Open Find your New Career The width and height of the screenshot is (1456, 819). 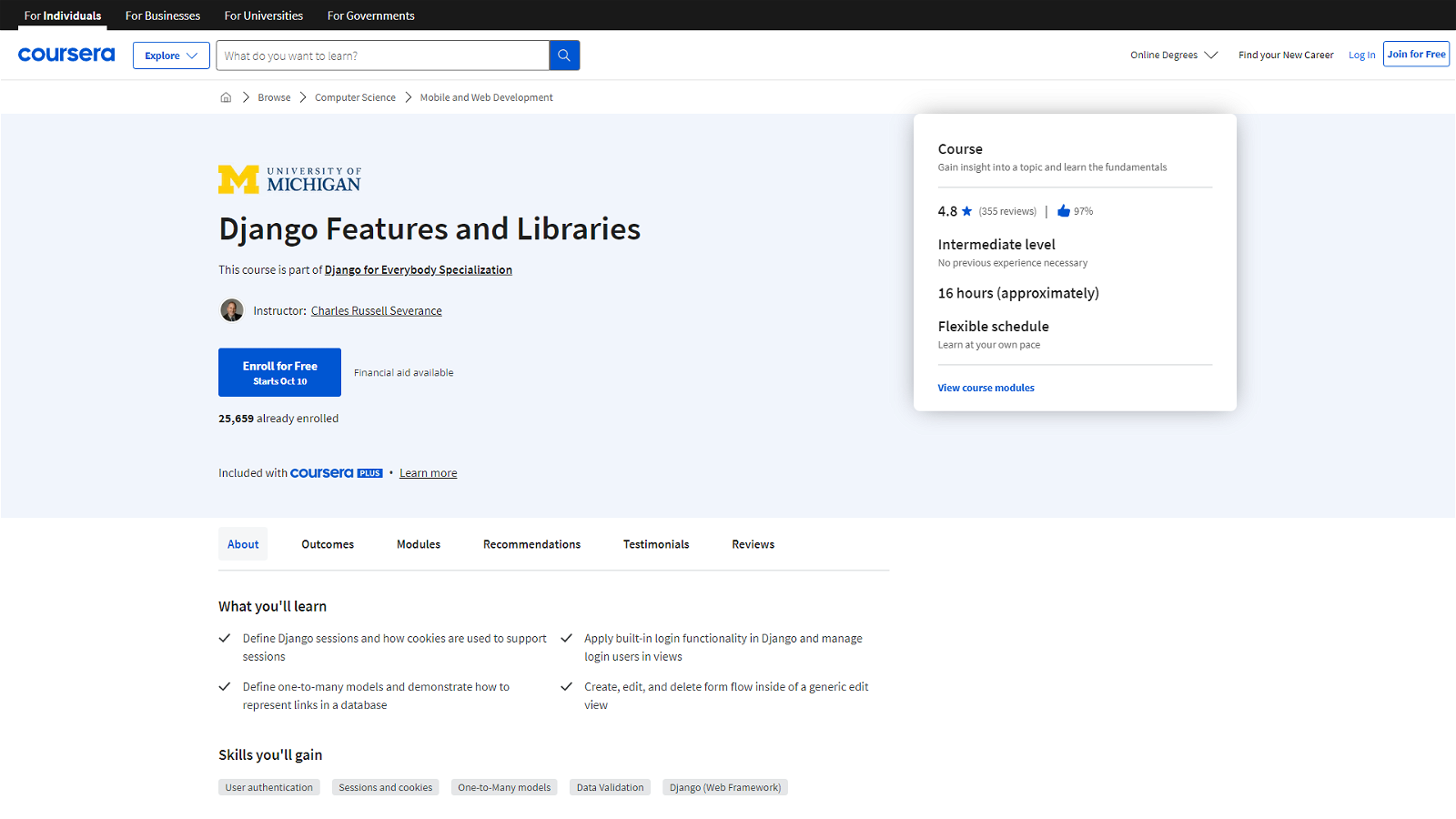click(x=1286, y=56)
